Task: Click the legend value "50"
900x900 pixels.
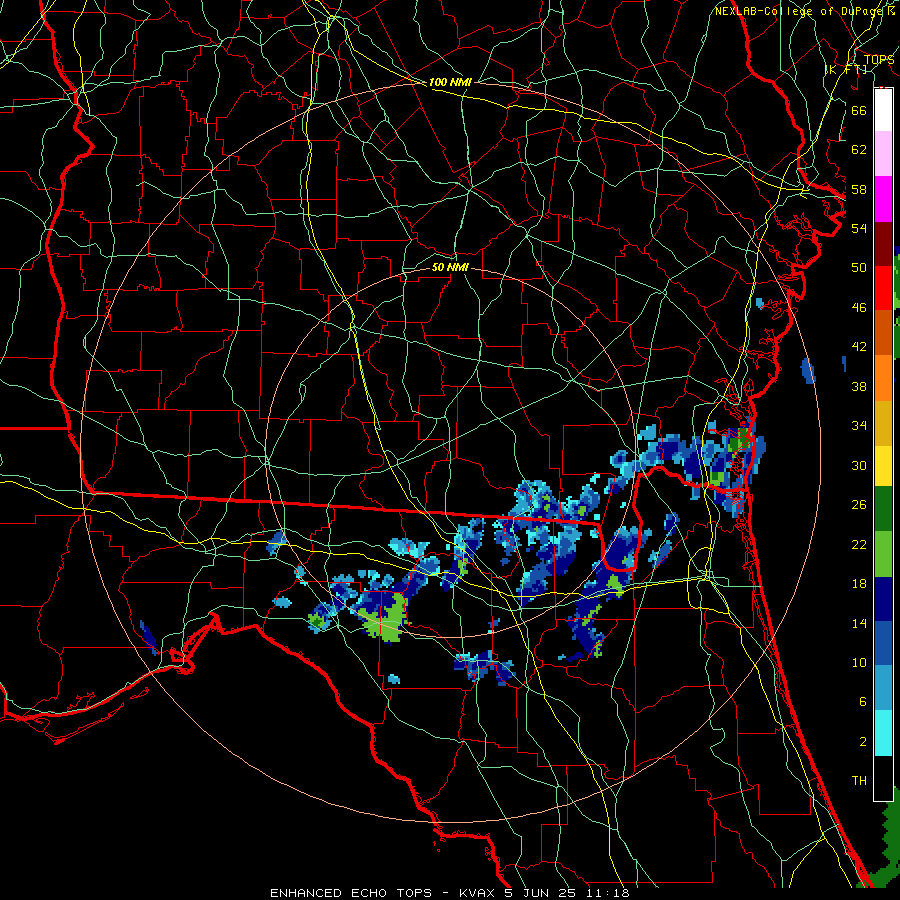Action: click(x=859, y=267)
